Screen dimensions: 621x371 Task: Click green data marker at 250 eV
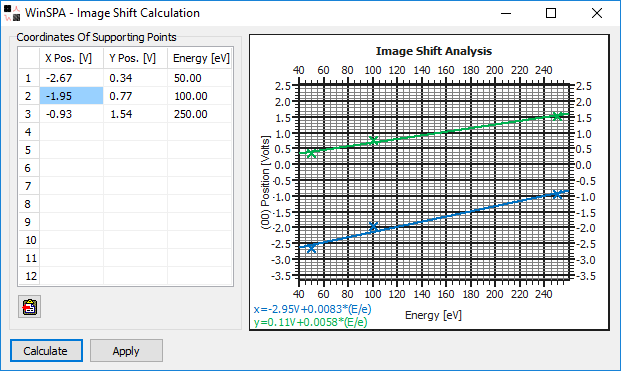pyautogui.click(x=557, y=116)
